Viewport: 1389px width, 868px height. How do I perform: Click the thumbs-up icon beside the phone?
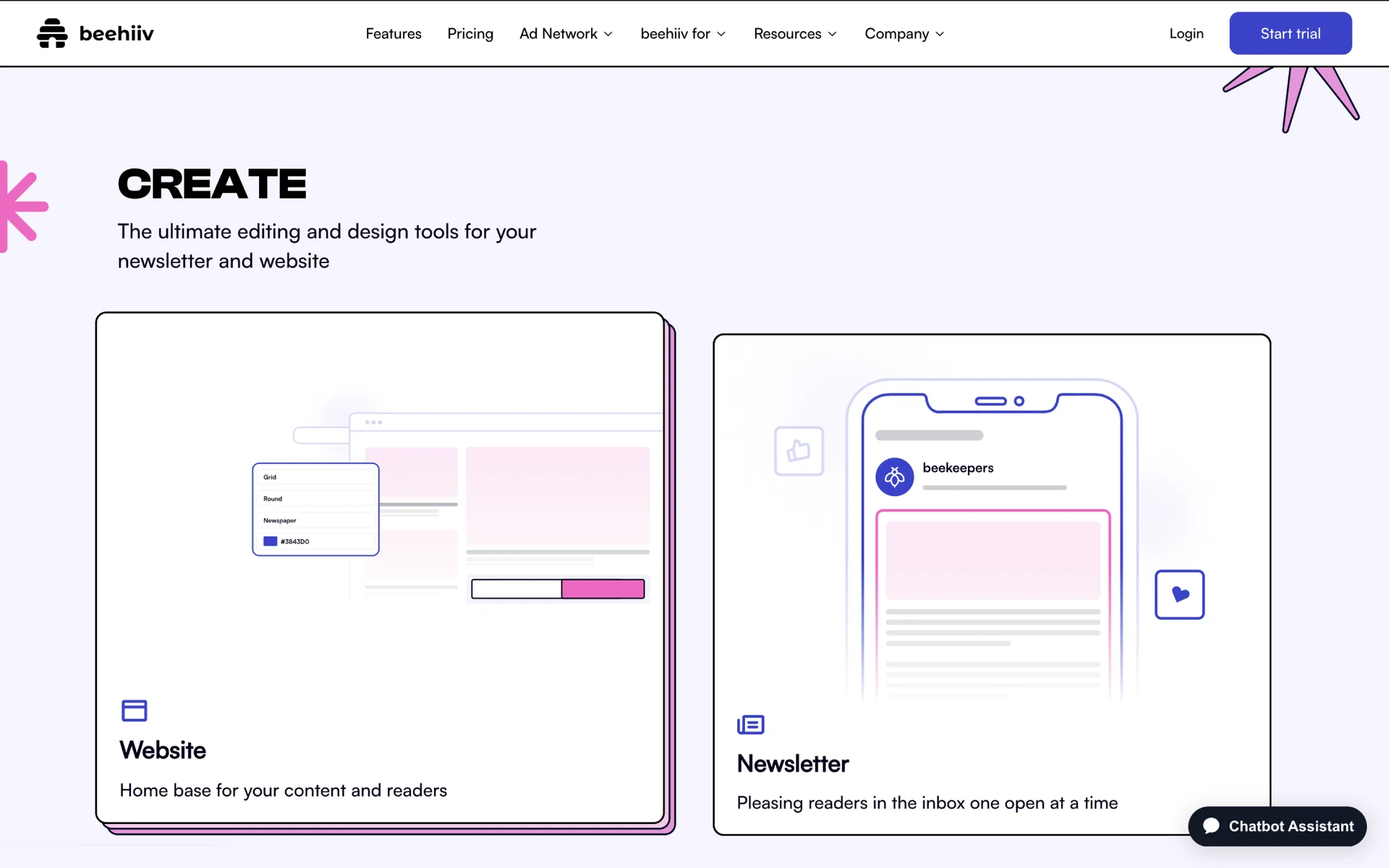click(x=799, y=451)
